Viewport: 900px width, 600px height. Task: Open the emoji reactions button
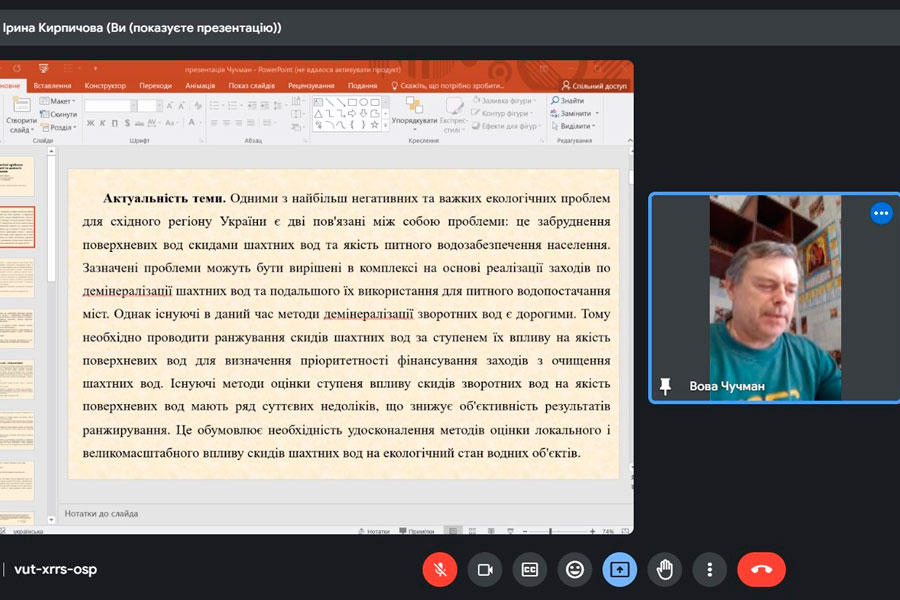575,569
